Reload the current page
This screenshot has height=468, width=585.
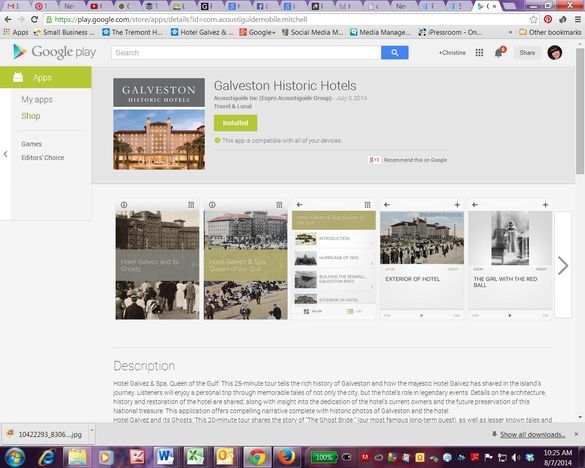point(34,19)
